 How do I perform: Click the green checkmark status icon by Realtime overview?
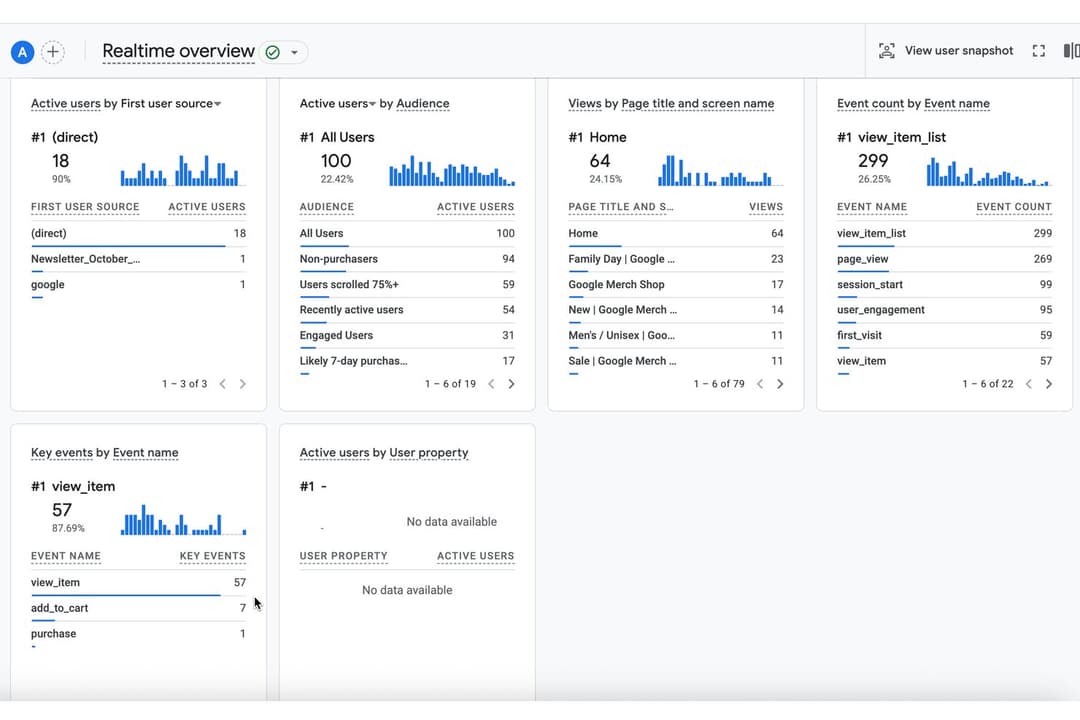point(273,52)
